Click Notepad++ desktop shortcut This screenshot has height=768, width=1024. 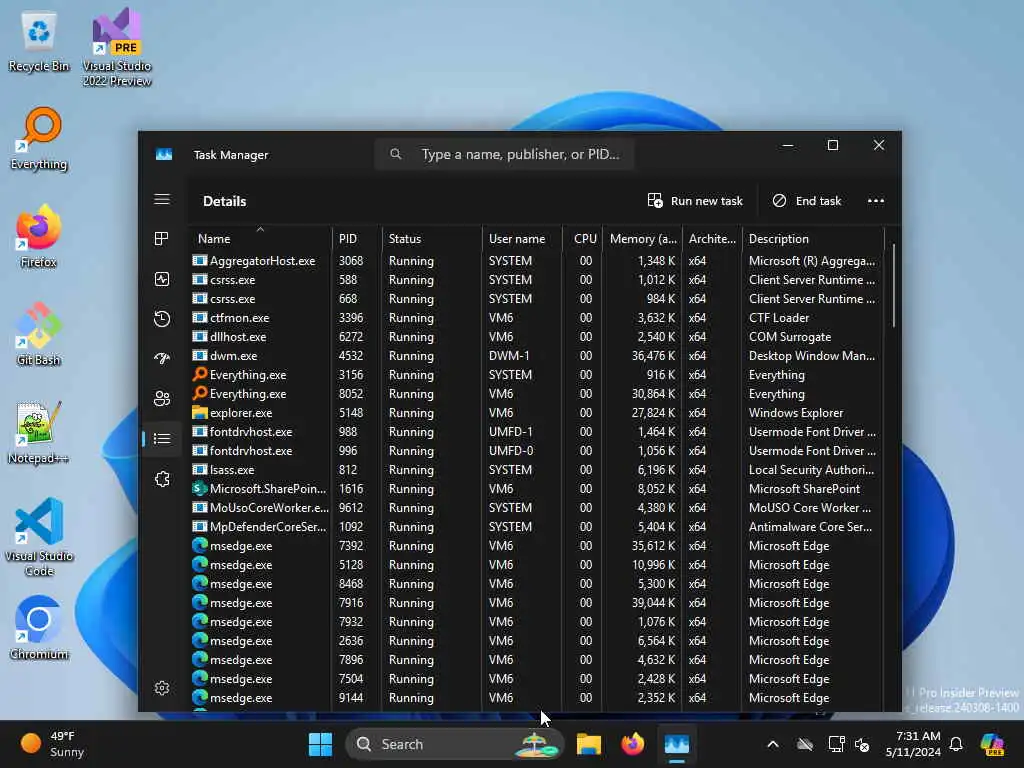[39, 432]
